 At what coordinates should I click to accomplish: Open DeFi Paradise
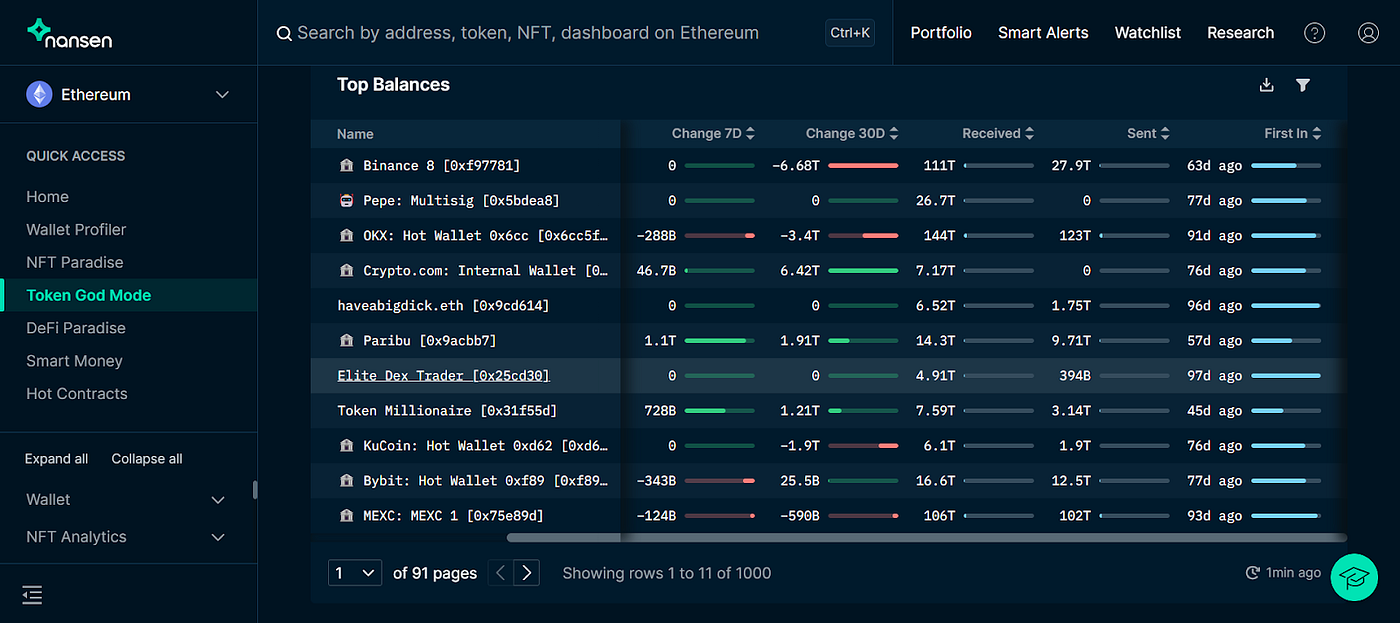tap(76, 328)
